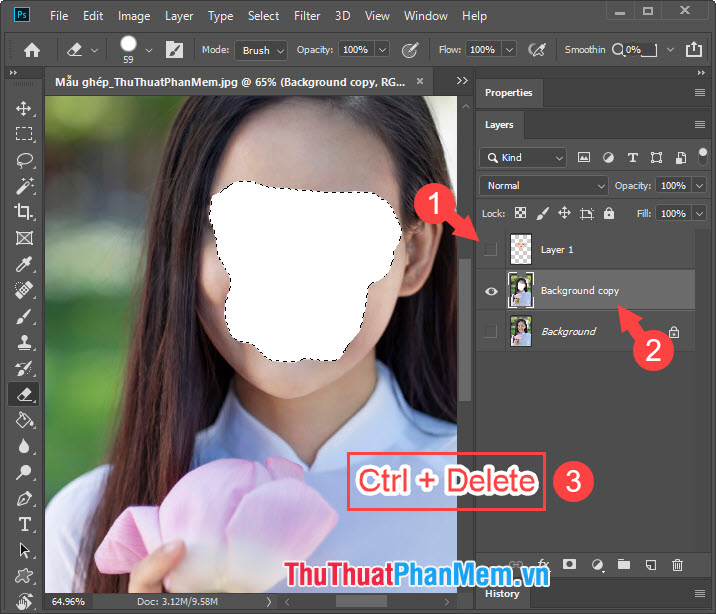The width and height of the screenshot is (716, 614).
Task: Select the Clone Stamp tool
Action: pos(24,342)
